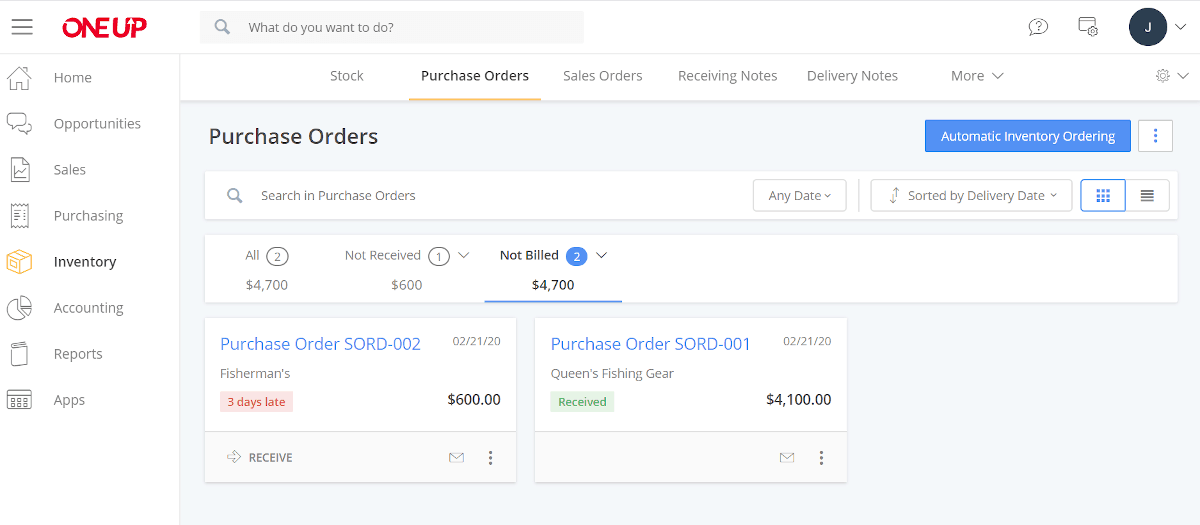
Task: Click the Opportunities chat icon
Action: point(19,124)
